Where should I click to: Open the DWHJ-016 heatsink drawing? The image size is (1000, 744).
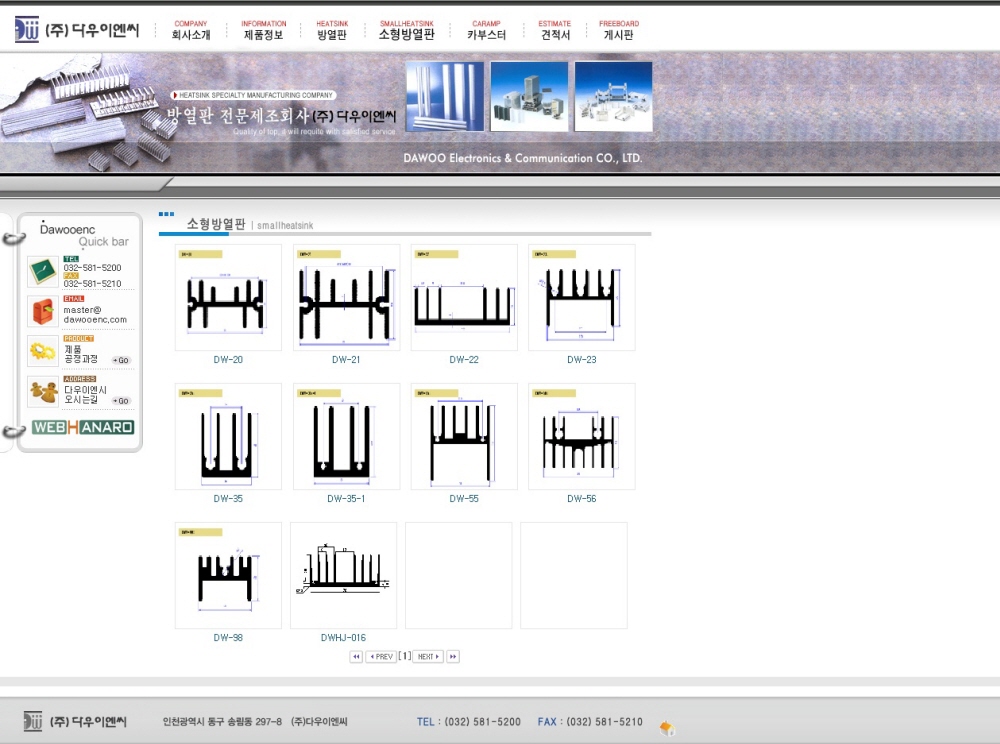click(x=343, y=575)
